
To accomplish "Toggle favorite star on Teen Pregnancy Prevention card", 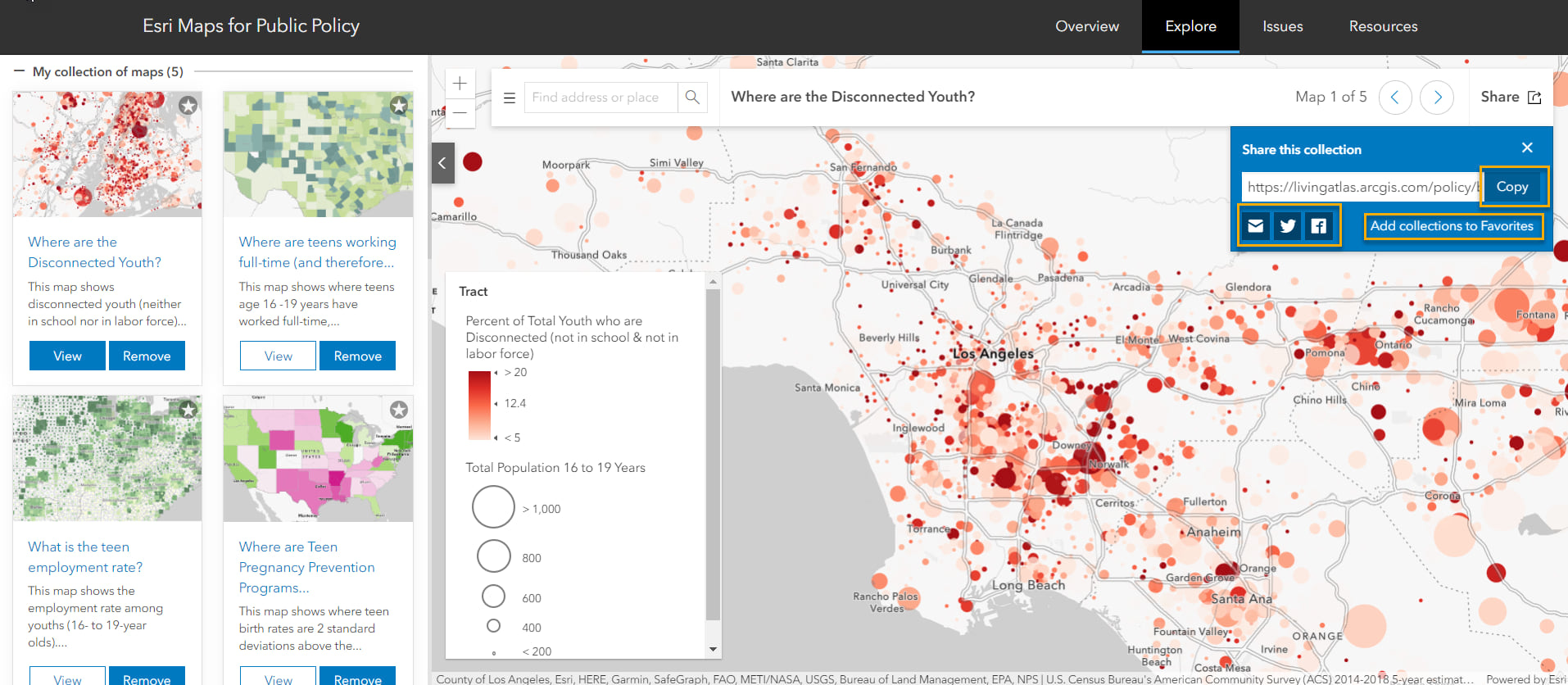I will tap(399, 409).
